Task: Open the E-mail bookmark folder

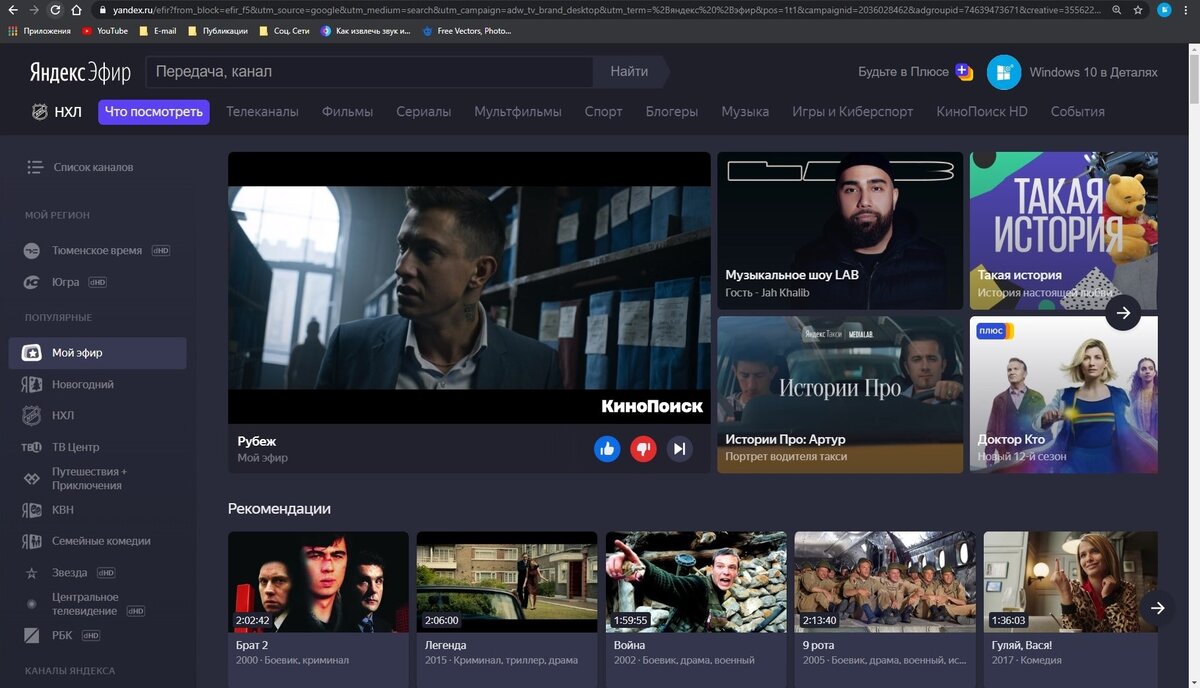Action: 158,31
